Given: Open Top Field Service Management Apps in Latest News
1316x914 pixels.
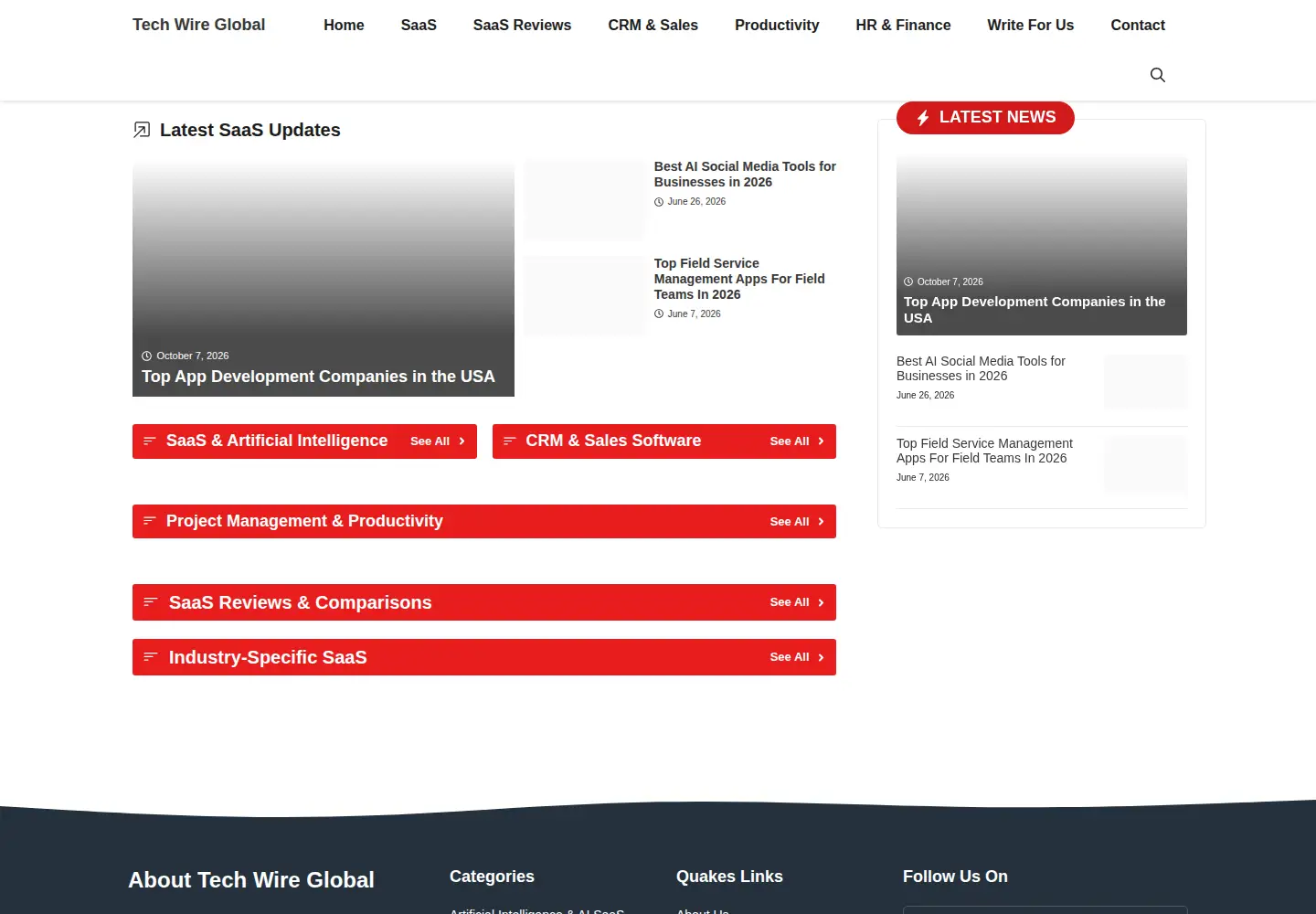Looking at the screenshot, I should click(x=984, y=451).
